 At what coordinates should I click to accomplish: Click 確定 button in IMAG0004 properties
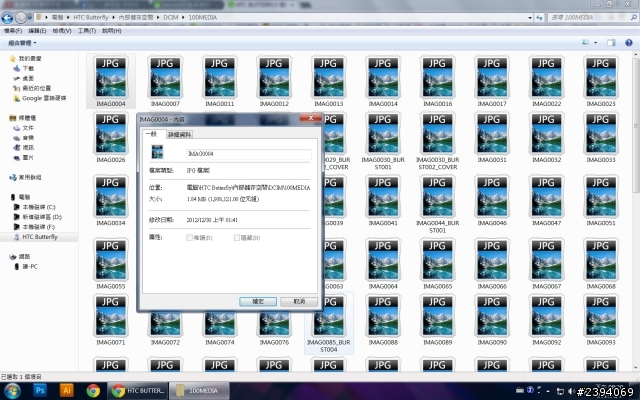pos(258,301)
